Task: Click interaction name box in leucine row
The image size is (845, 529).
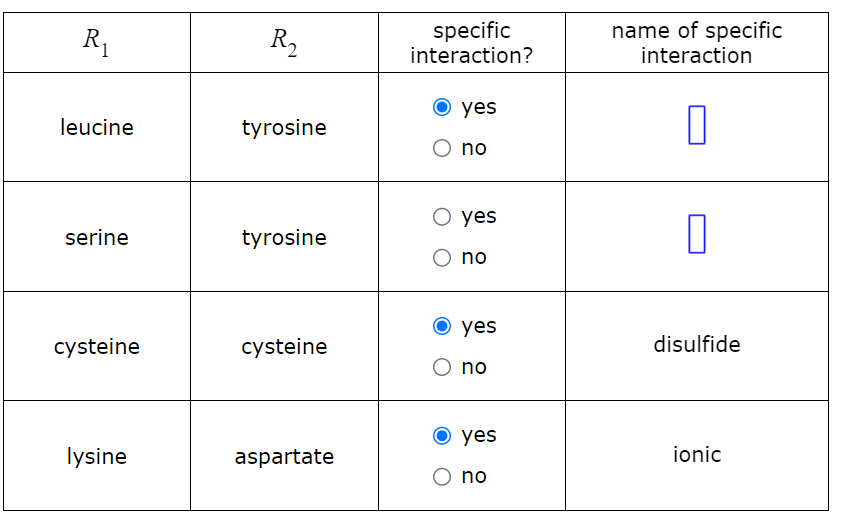Action: point(697,125)
